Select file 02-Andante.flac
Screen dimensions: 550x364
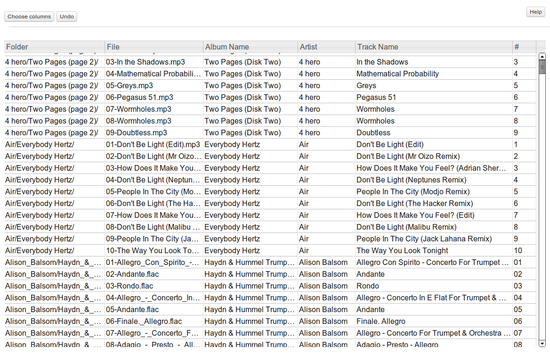point(132,274)
